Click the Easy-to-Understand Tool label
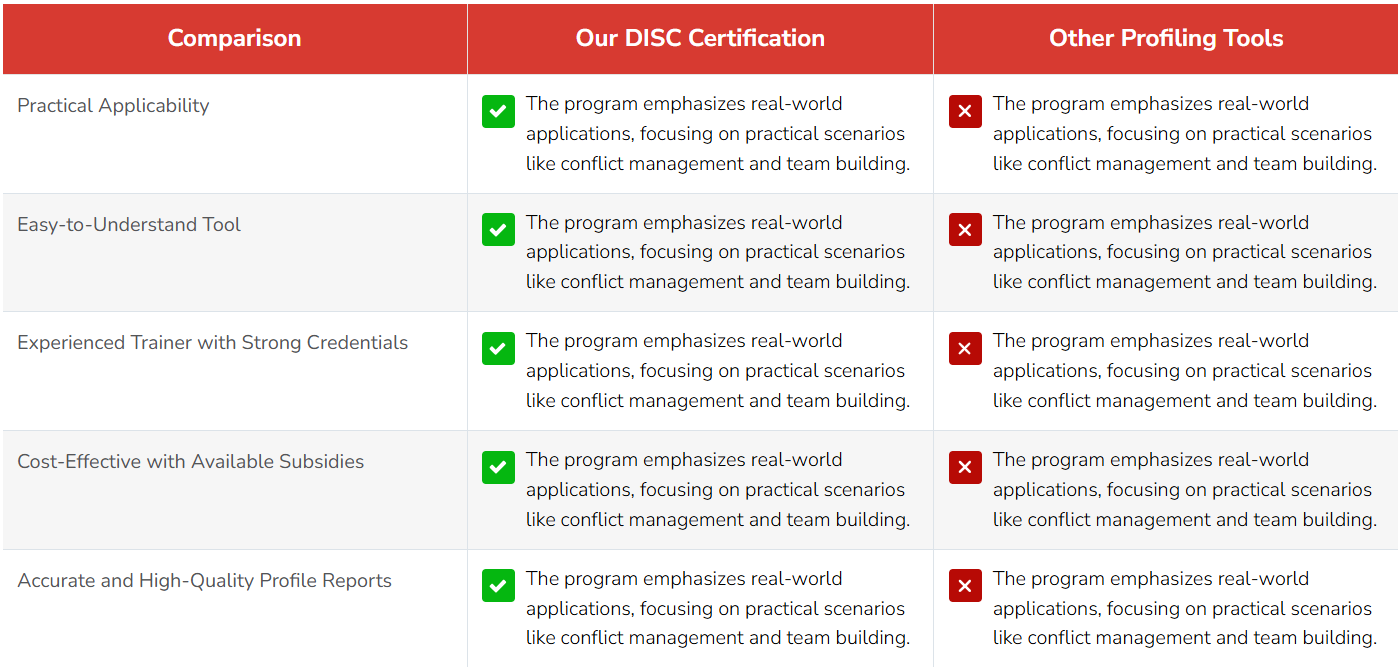Image resolution: width=1400 pixels, height=669 pixels. pyautogui.click(x=129, y=225)
